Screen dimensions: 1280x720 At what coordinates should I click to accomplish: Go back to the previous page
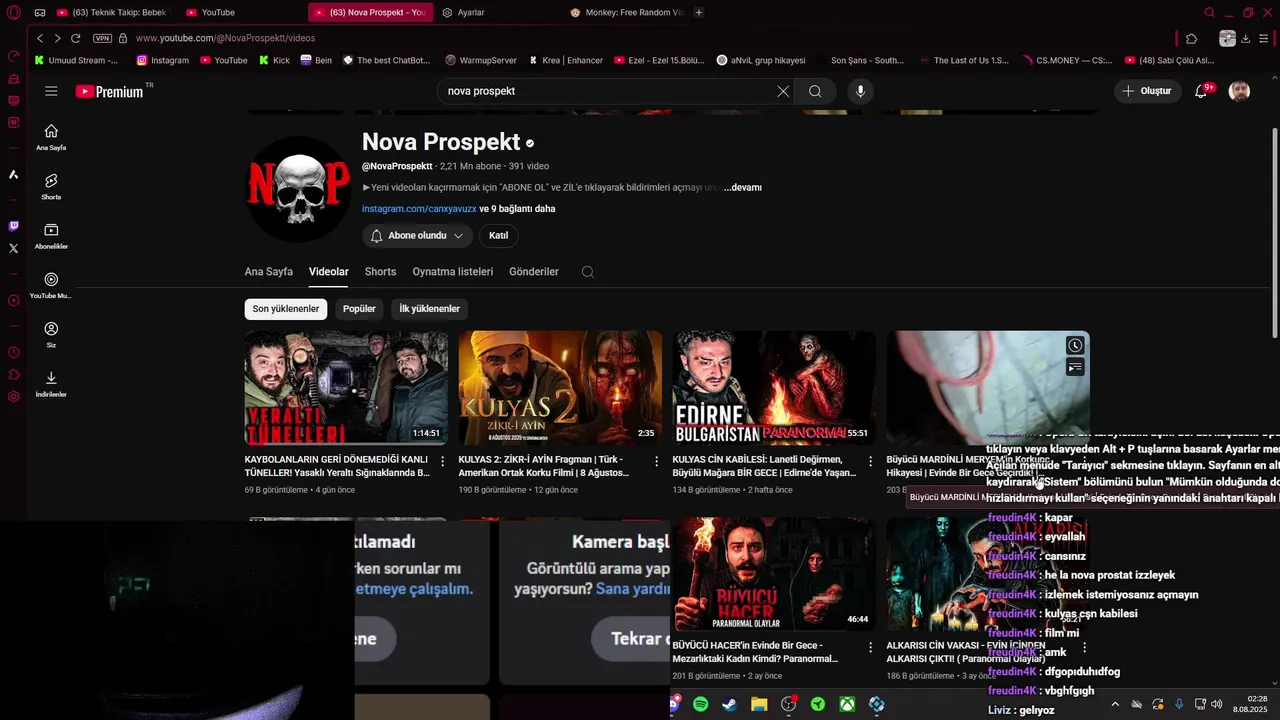pos(40,38)
